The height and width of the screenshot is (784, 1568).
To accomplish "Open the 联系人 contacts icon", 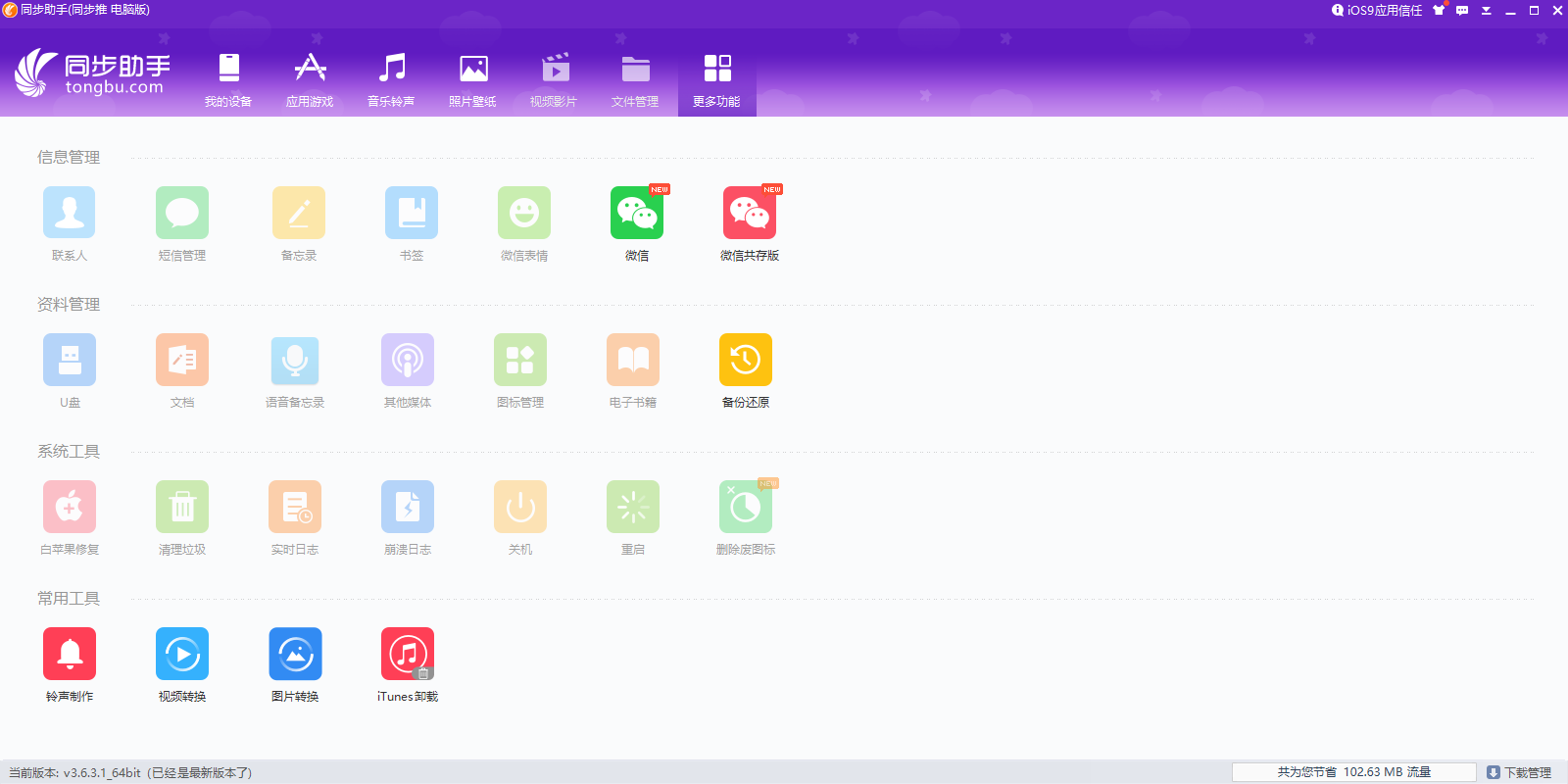I will point(70,214).
